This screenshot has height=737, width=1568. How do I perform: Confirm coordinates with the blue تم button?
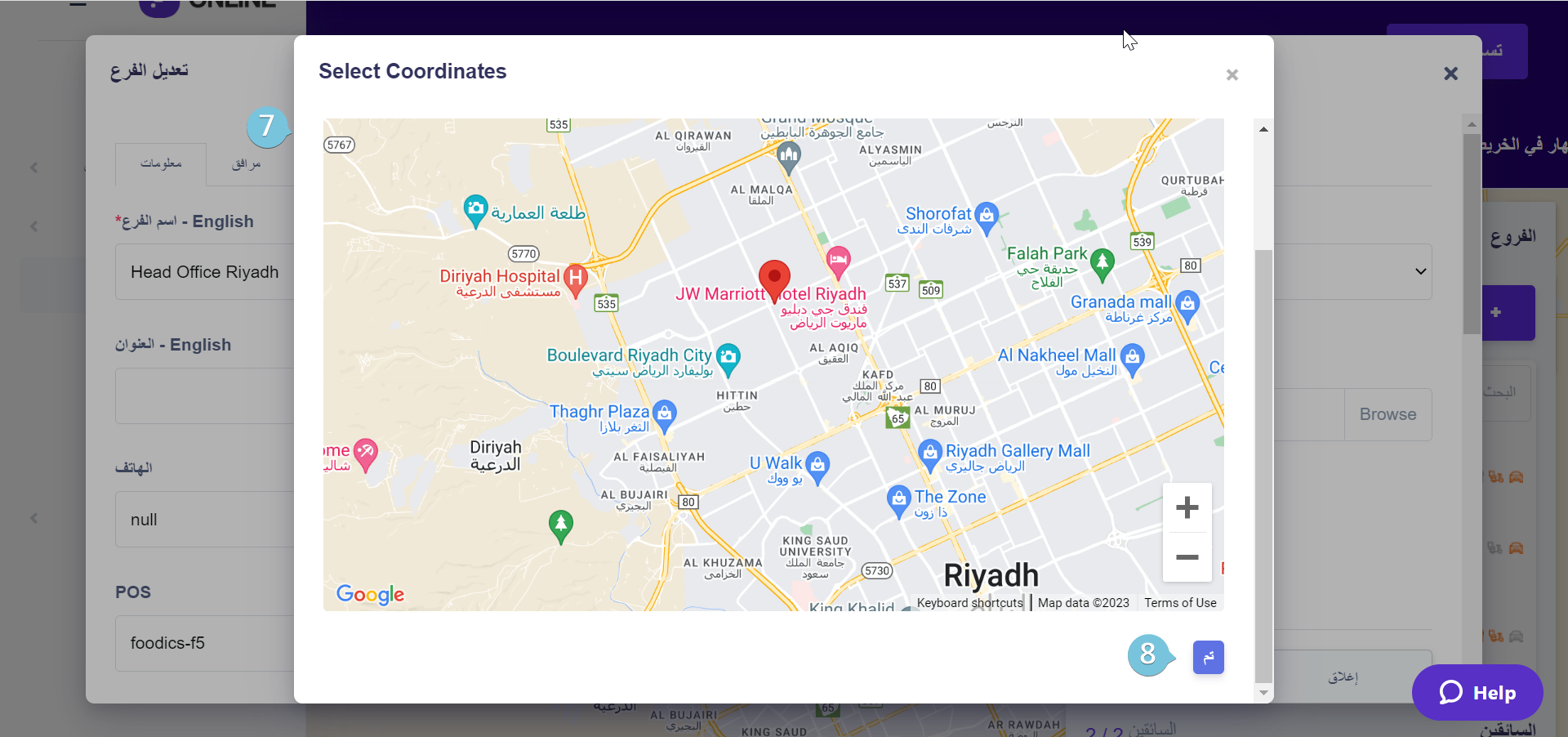pos(1208,657)
